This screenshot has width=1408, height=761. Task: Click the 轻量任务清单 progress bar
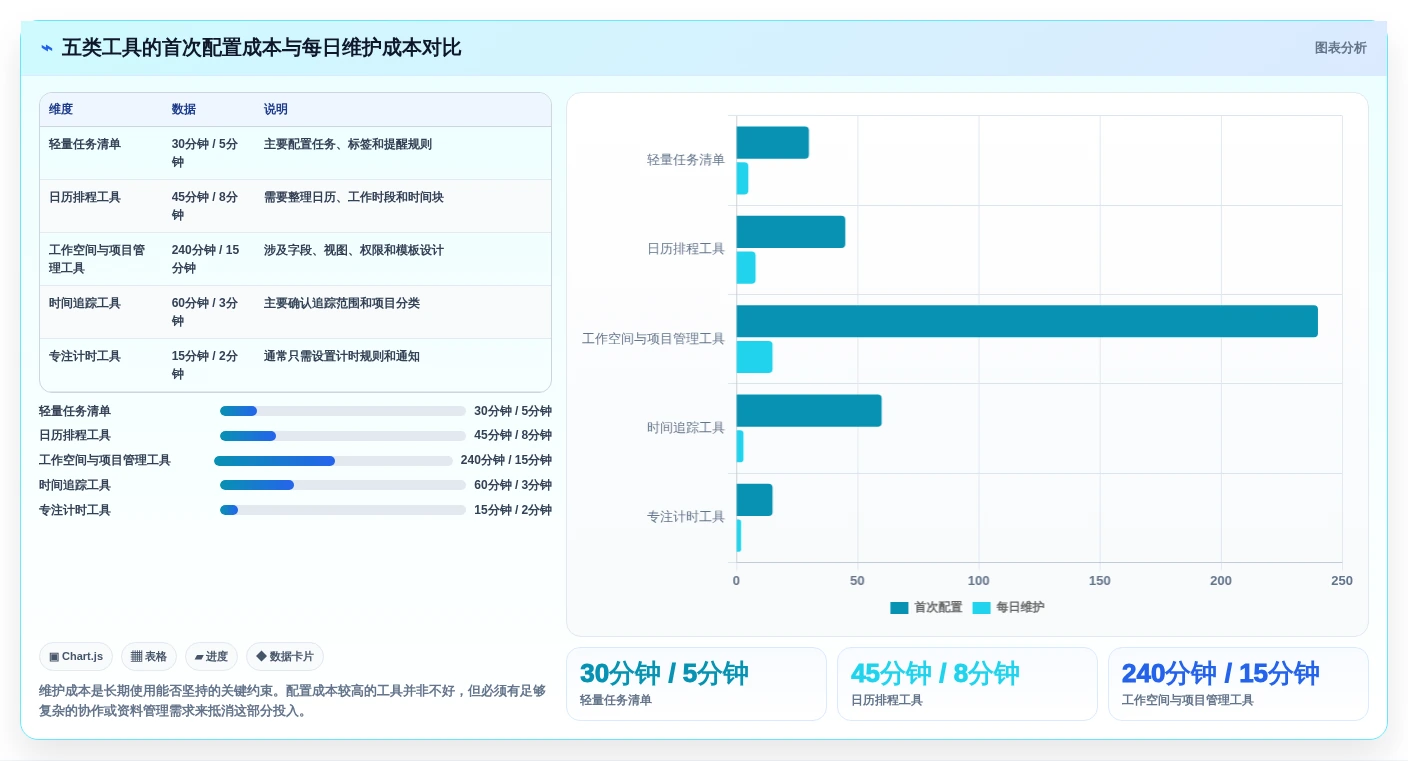tap(343, 411)
